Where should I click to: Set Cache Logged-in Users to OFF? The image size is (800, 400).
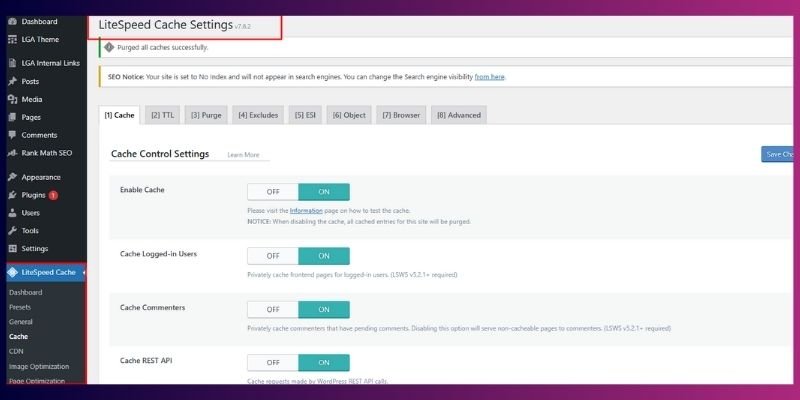tap(273, 256)
